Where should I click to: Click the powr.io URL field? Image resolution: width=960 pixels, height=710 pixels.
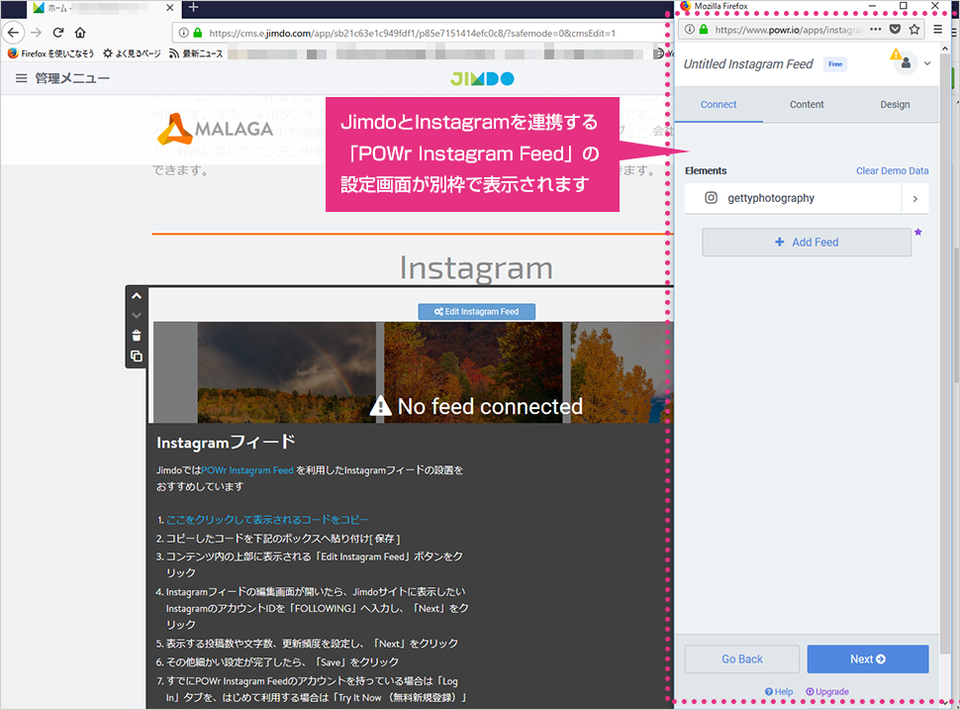coord(789,29)
